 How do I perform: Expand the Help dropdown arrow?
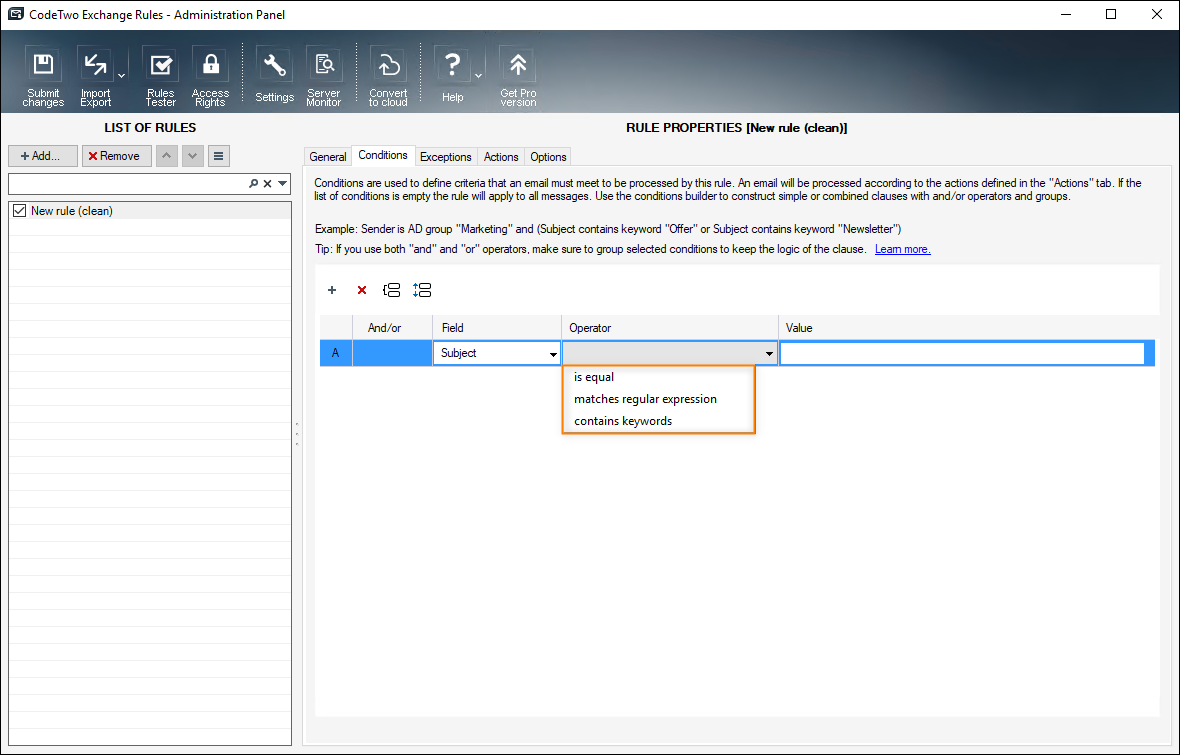tap(478, 76)
